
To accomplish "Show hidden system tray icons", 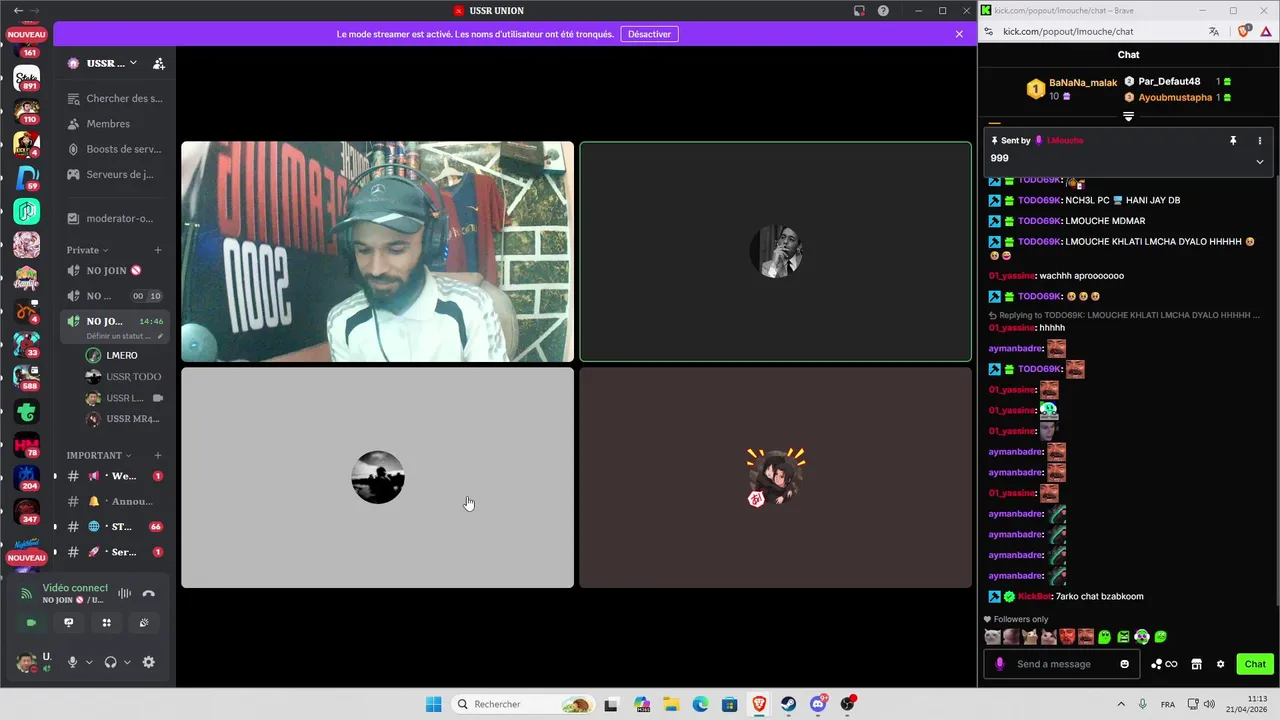I will [1120, 704].
